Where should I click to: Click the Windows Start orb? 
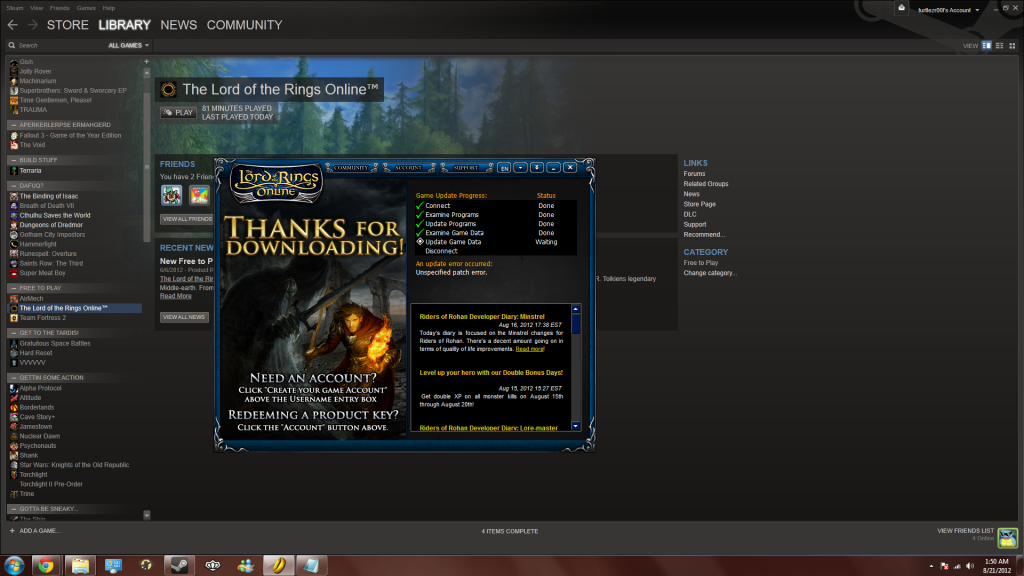tap(14, 565)
